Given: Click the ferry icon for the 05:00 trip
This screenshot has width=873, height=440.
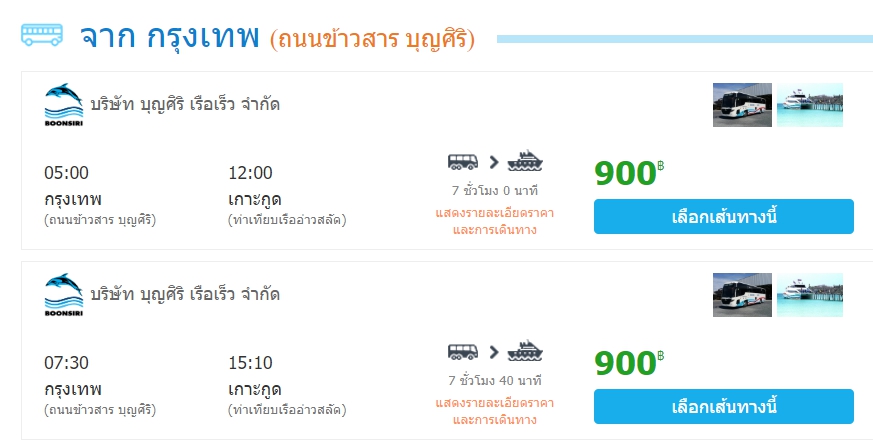Looking at the screenshot, I should 525,161.
